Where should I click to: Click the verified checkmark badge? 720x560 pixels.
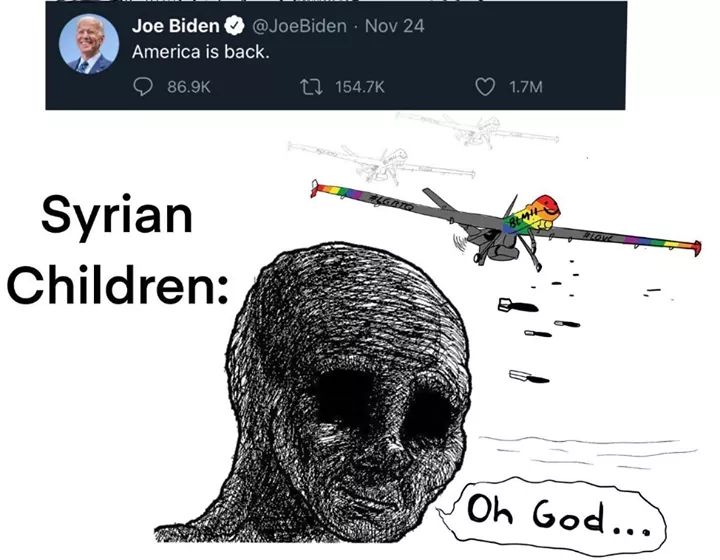click(x=234, y=26)
